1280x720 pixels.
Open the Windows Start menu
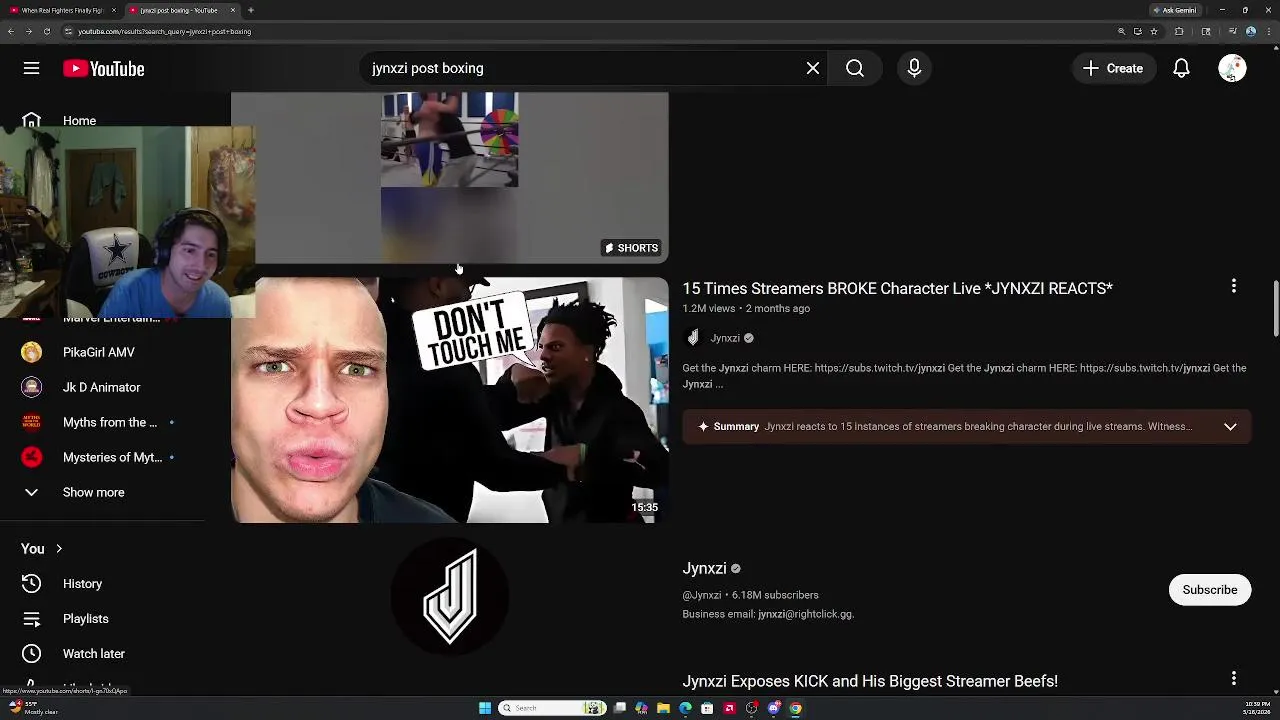pyautogui.click(x=485, y=708)
